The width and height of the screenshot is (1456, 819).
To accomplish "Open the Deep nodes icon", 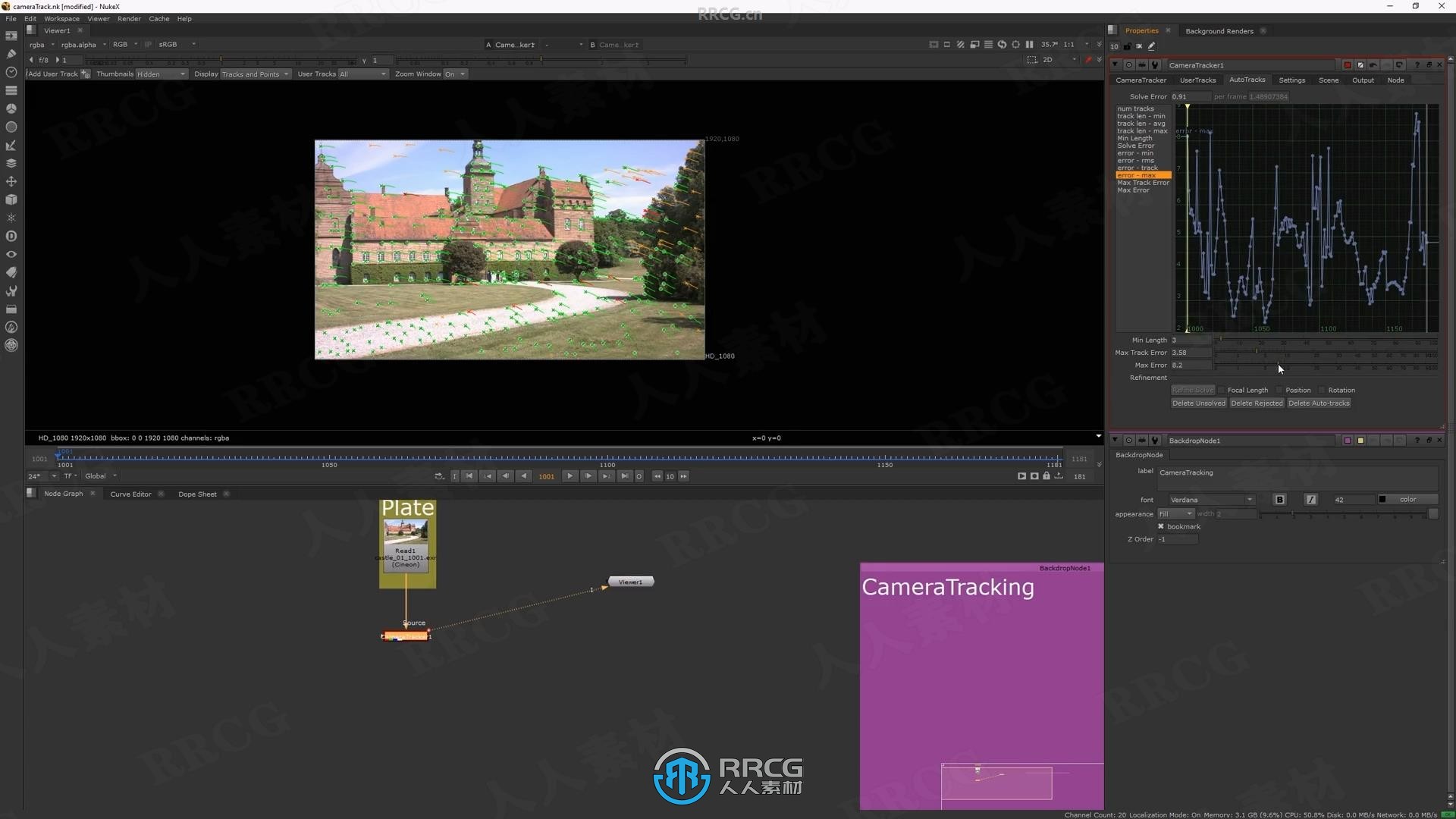I will tap(11, 236).
